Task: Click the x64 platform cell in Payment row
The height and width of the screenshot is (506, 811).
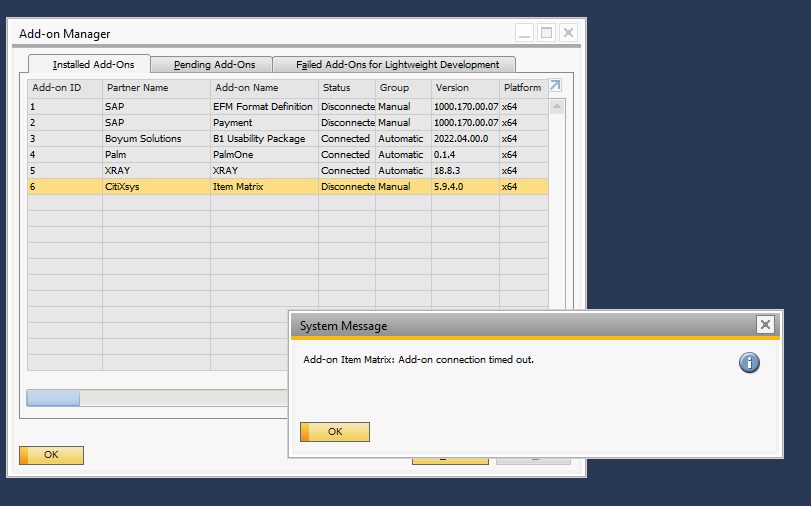Action: [x=523, y=123]
